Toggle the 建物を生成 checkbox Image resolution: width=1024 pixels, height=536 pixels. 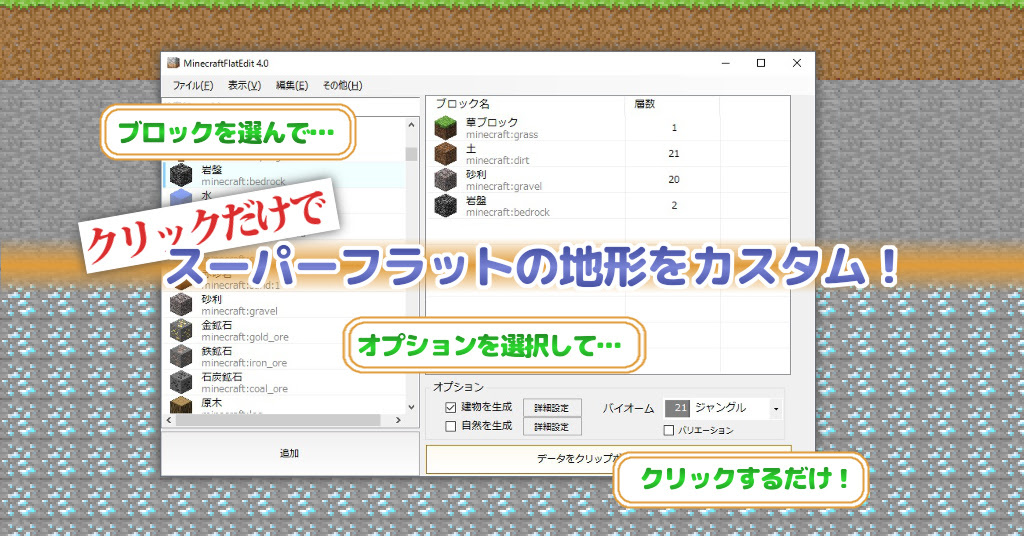(x=451, y=407)
